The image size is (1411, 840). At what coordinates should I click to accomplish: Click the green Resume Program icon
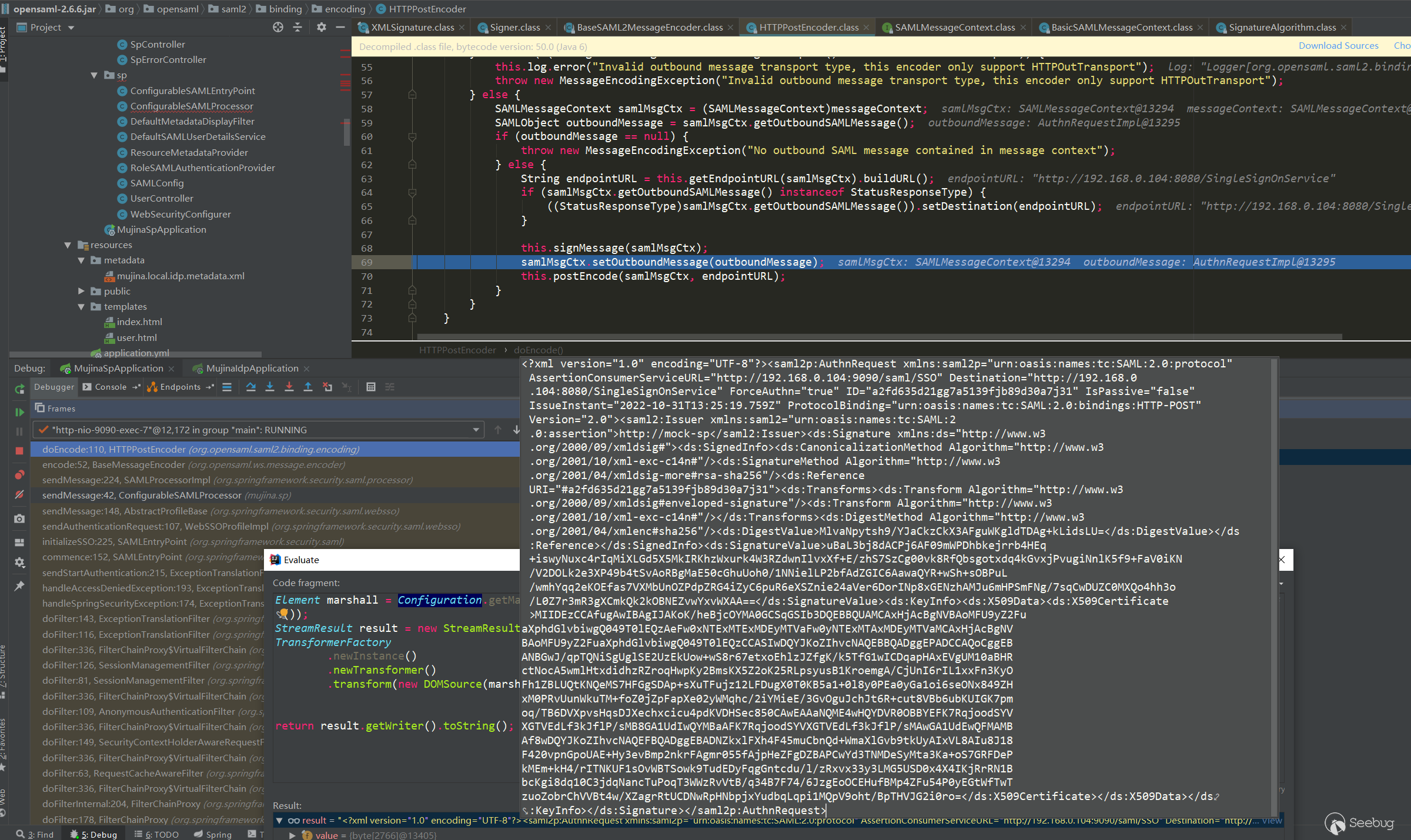point(19,412)
